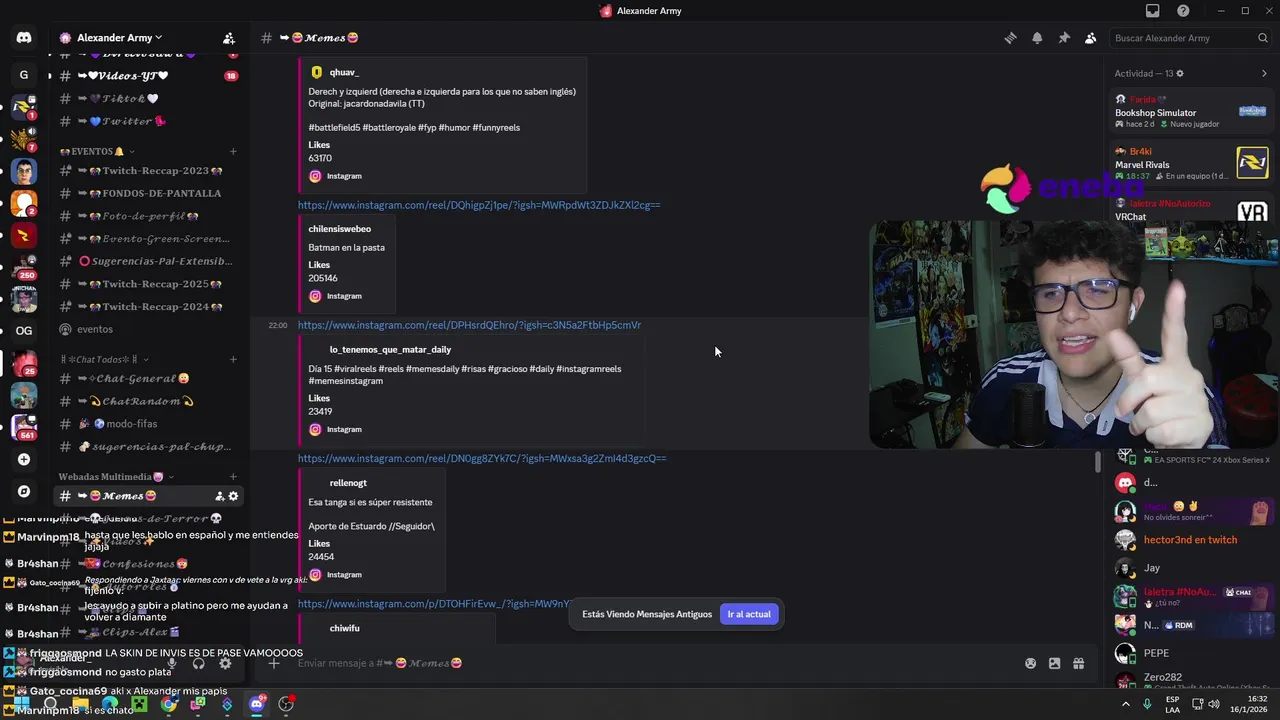Mute the microphone in user panel
The image size is (1280, 720).
[x=172, y=663]
